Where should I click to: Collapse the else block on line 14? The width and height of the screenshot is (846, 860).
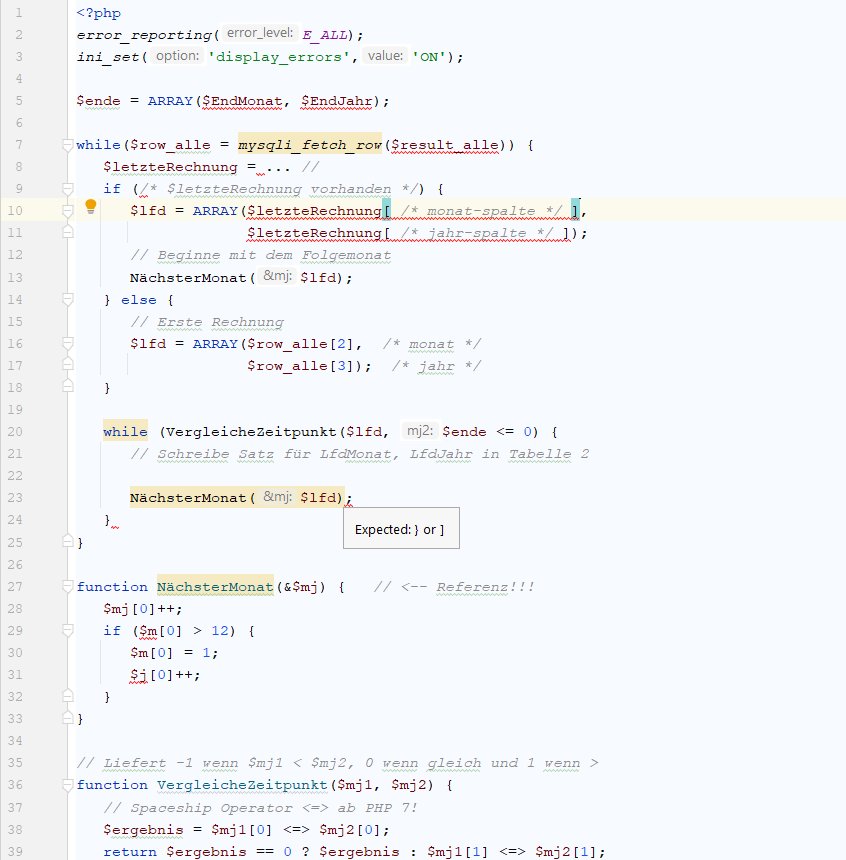(67, 299)
